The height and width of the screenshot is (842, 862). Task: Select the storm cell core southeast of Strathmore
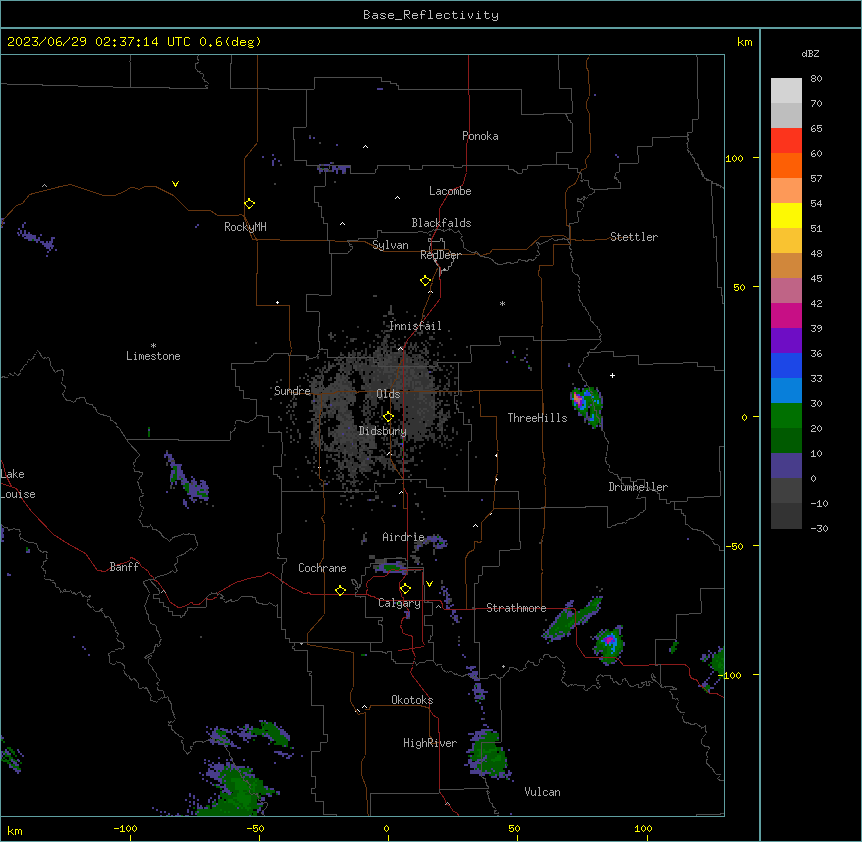pos(609,640)
